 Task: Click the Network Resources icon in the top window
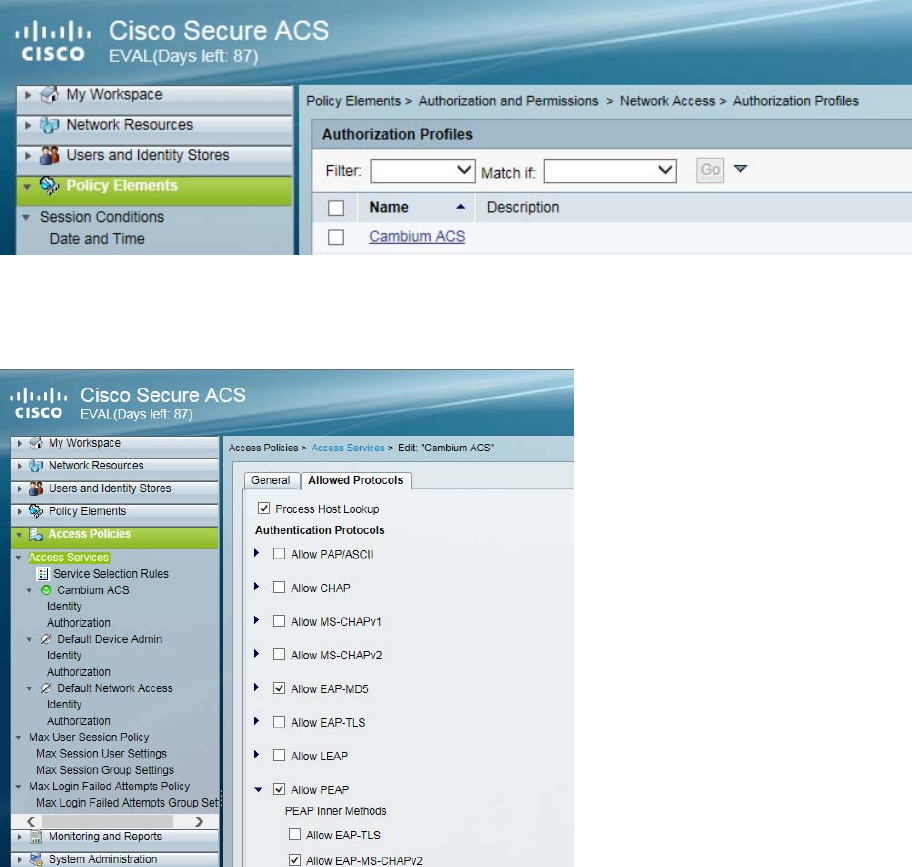[x=49, y=124]
